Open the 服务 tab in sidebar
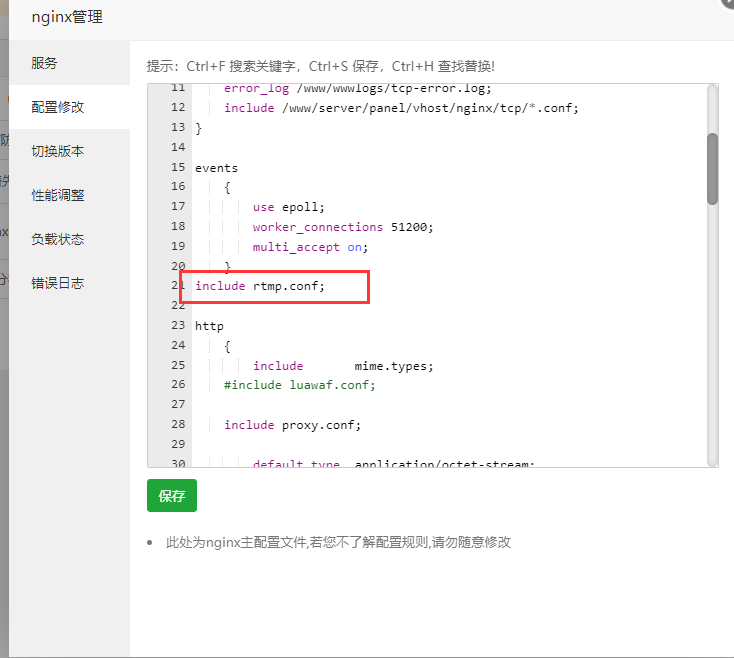 pyautogui.click(x=69, y=63)
